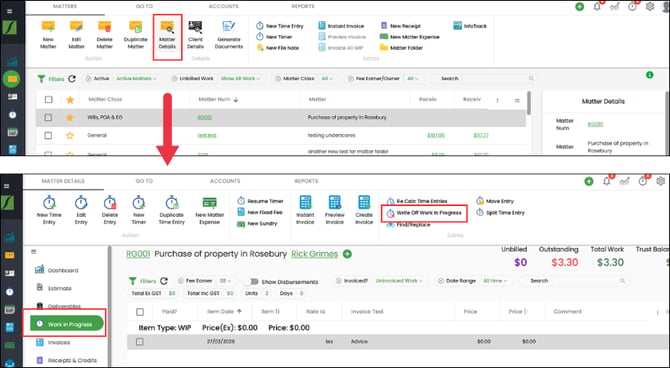Select Work in Progress in sidebar
The image size is (670, 368).
pos(67,324)
